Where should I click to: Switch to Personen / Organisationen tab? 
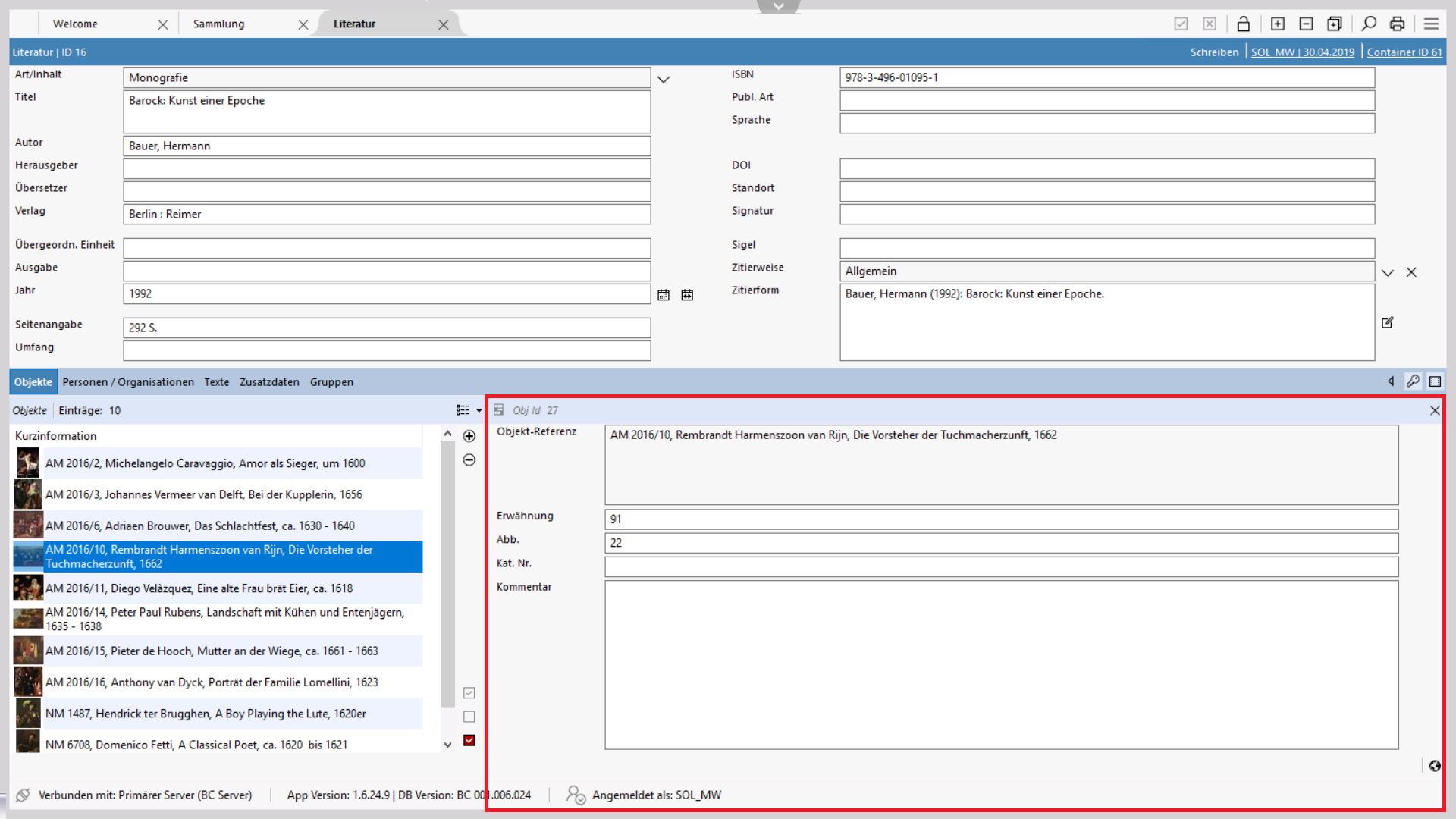click(x=128, y=382)
